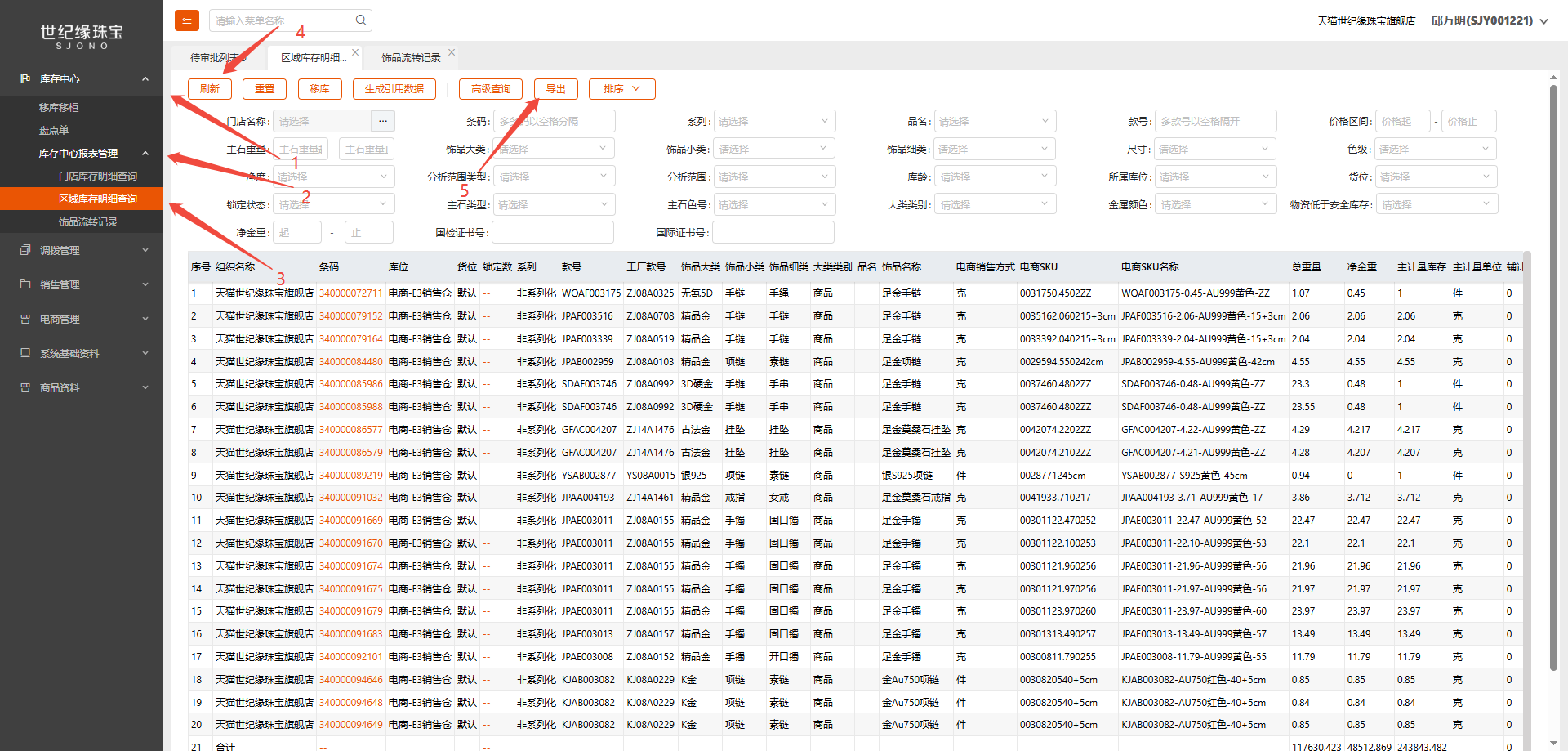Click the 导出 button
Screen dimensions: 1568x751
[x=555, y=89]
